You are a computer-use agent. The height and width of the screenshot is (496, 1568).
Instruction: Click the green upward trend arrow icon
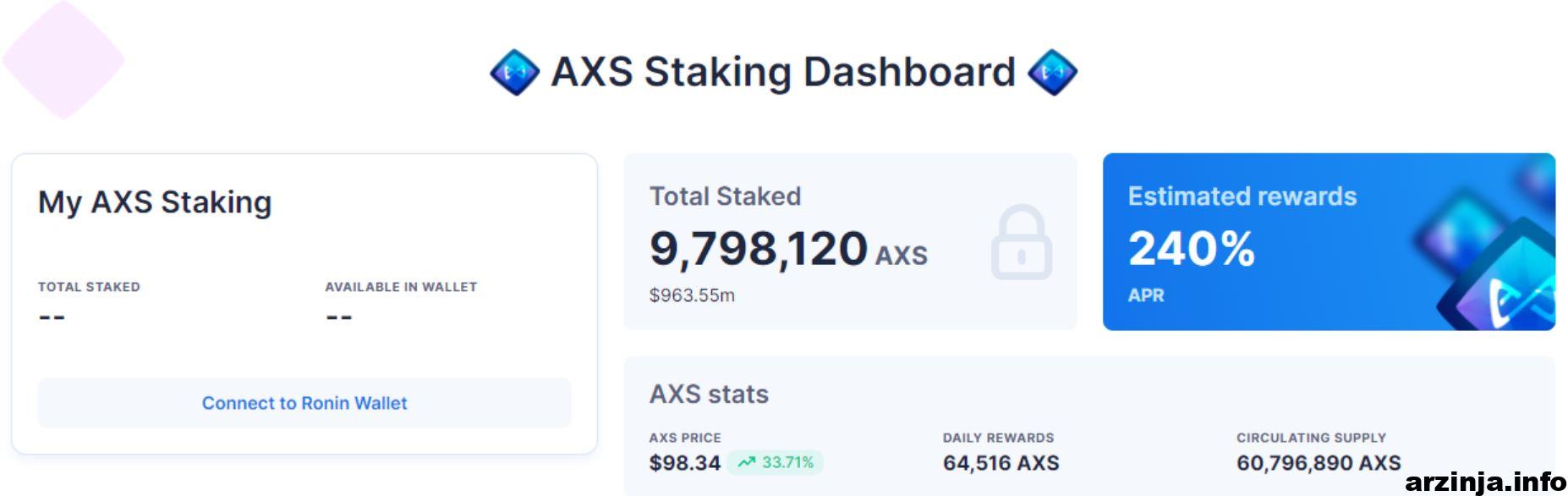point(746,462)
